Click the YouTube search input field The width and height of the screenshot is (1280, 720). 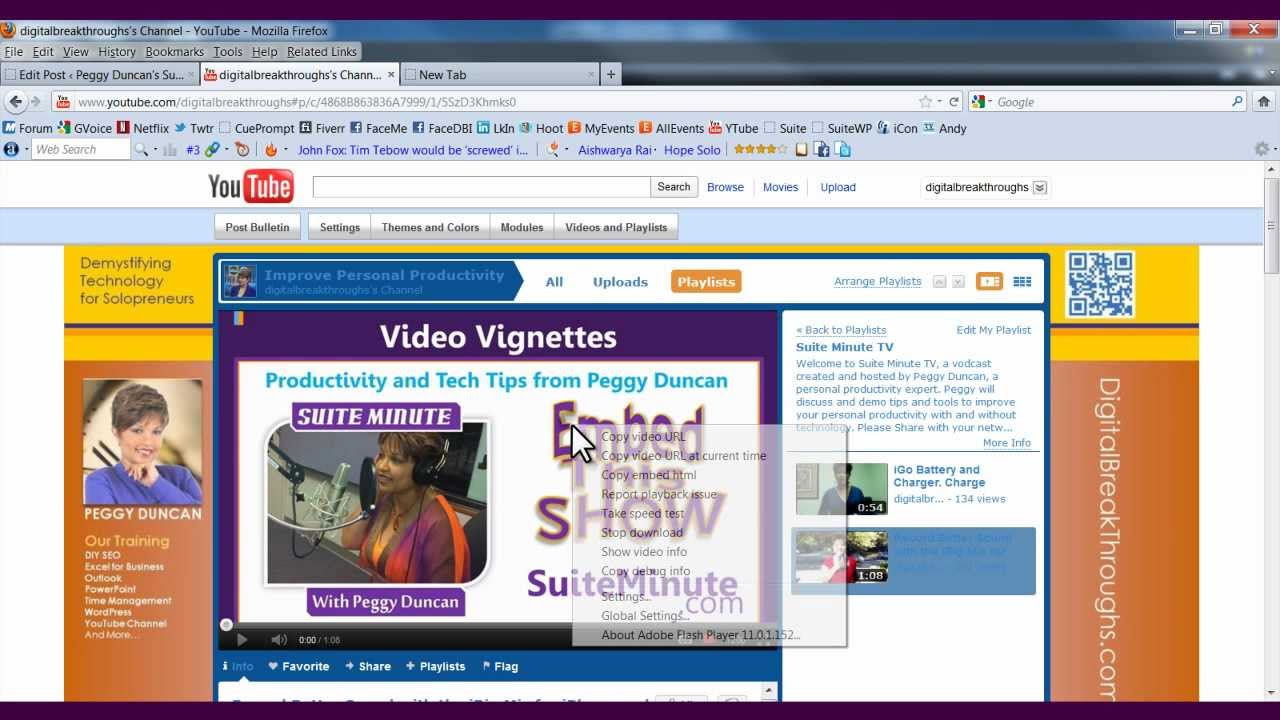pyautogui.click(x=481, y=187)
